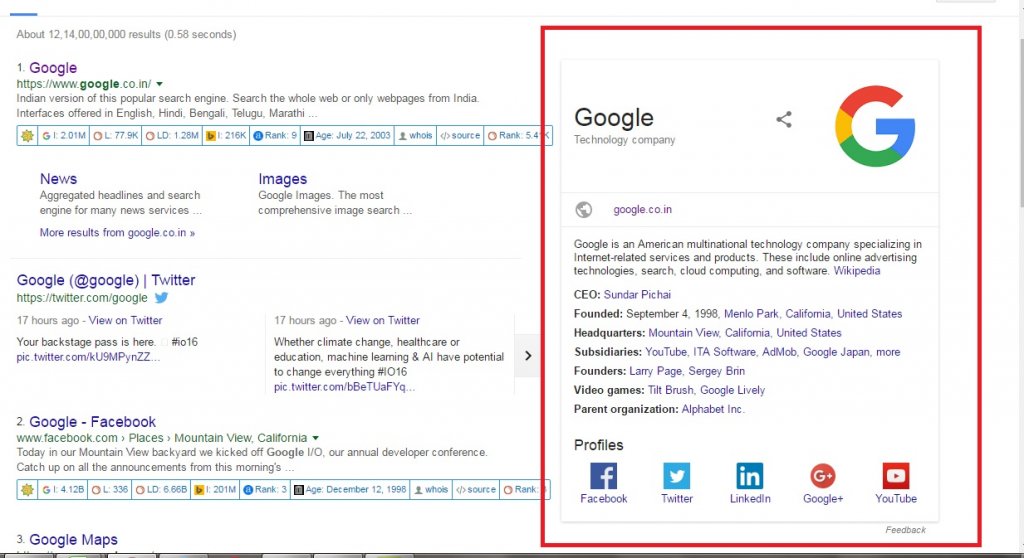Click the share icon in Google knowledge panel
Viewport: 1024px width, 558px height.
784,120
